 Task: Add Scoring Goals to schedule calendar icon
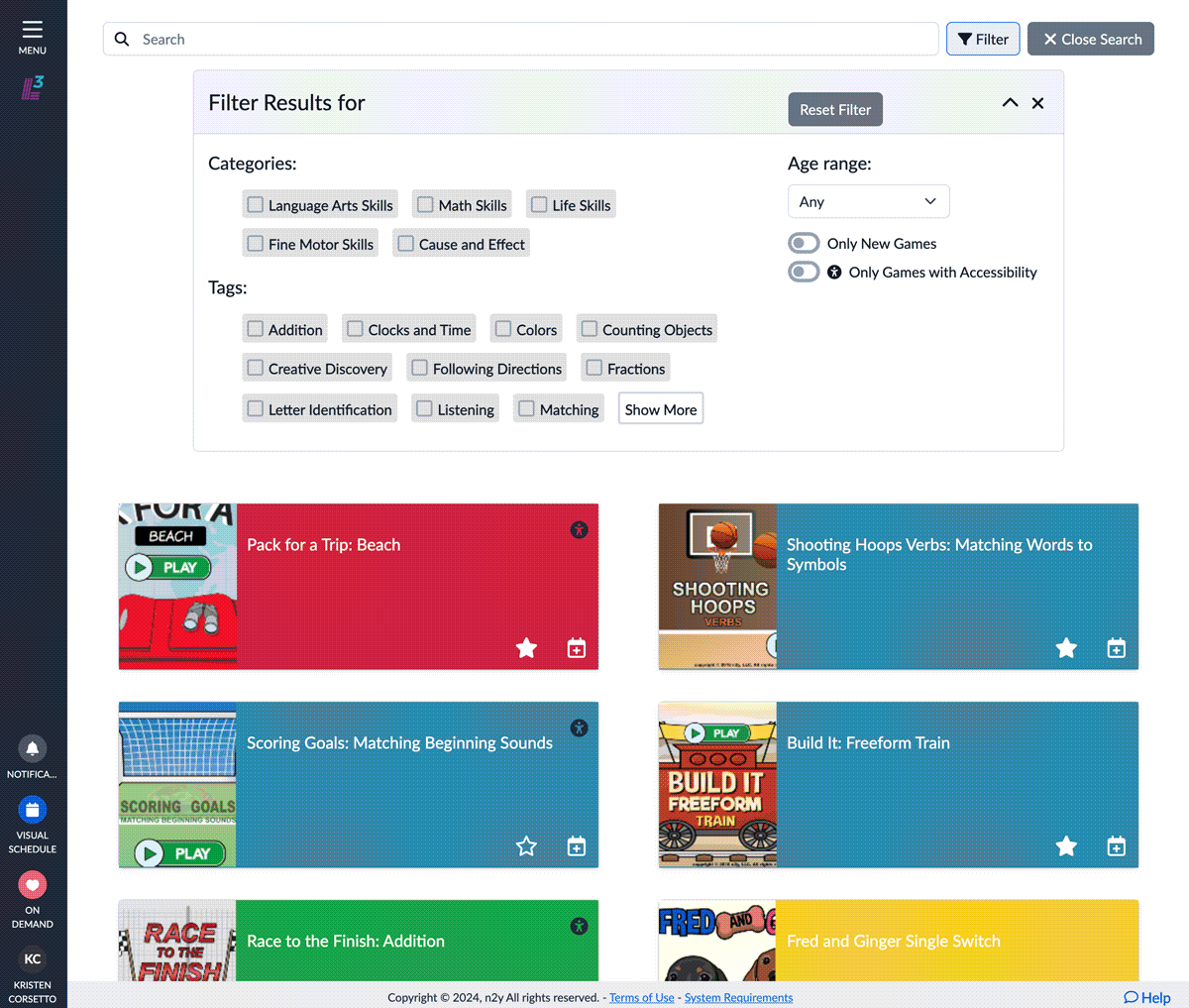tap(577, 846)
